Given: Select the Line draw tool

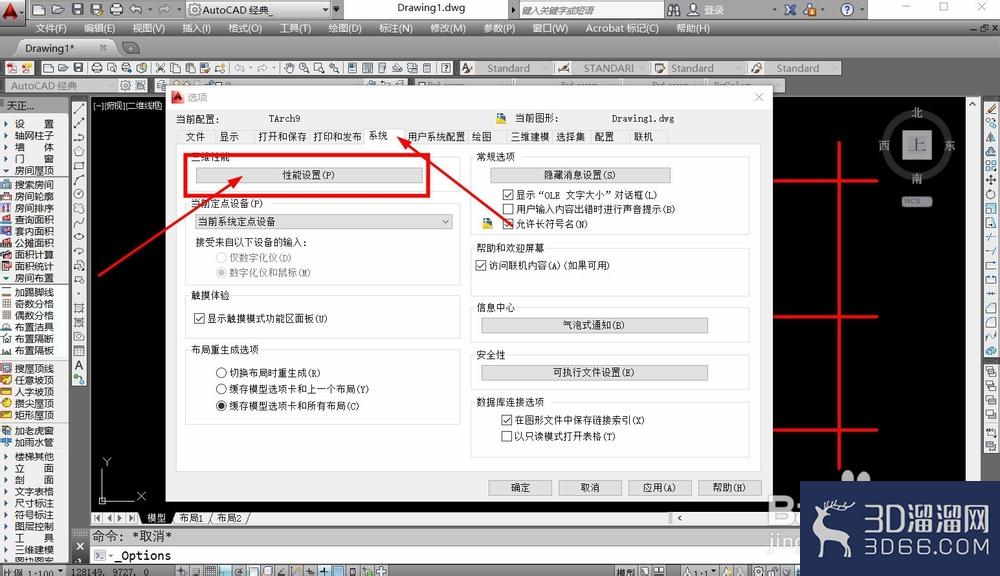Looking at the screenshot, I should point(79,109).
